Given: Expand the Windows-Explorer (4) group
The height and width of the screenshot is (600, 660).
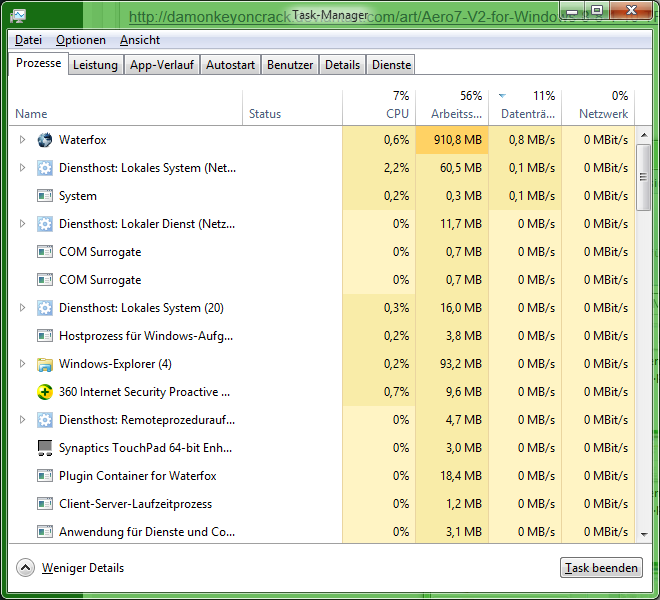Looking at the screenshot, I should (x=22, y=364).
